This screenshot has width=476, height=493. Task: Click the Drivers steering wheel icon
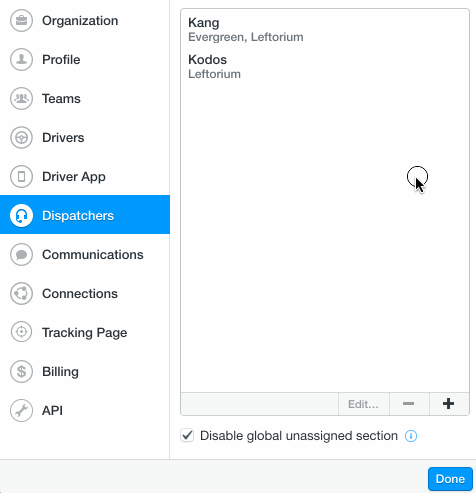pyautogui.click(x=21, y=138)
